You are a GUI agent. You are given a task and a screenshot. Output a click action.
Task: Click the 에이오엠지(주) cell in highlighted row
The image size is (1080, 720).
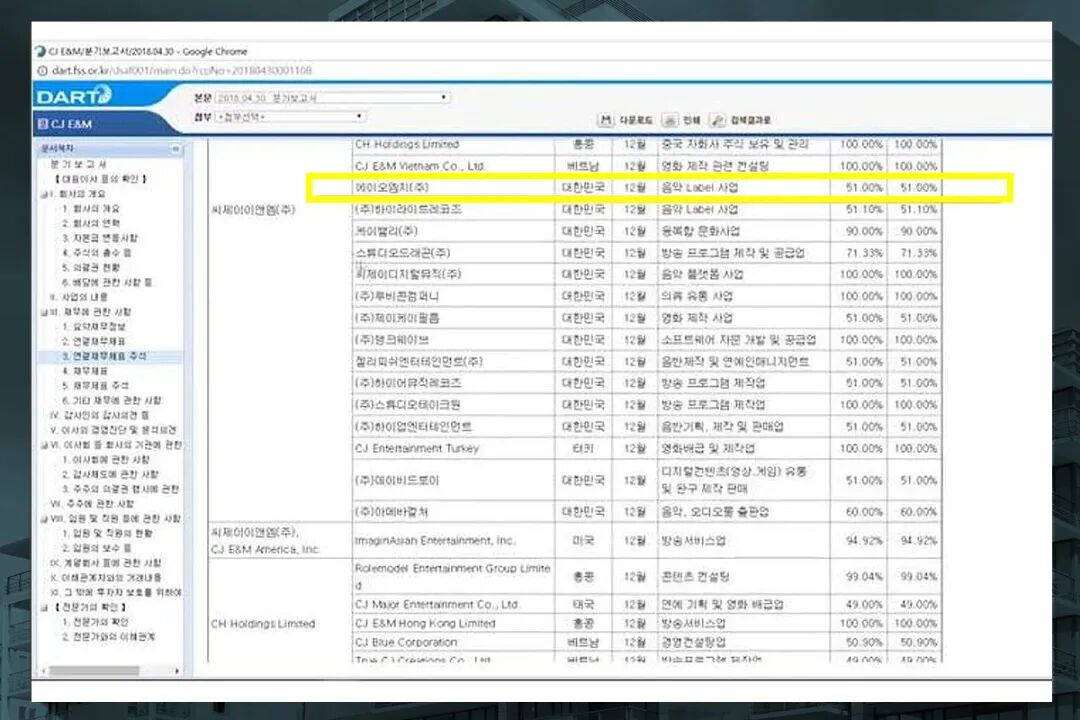click(x=453, y=187)
